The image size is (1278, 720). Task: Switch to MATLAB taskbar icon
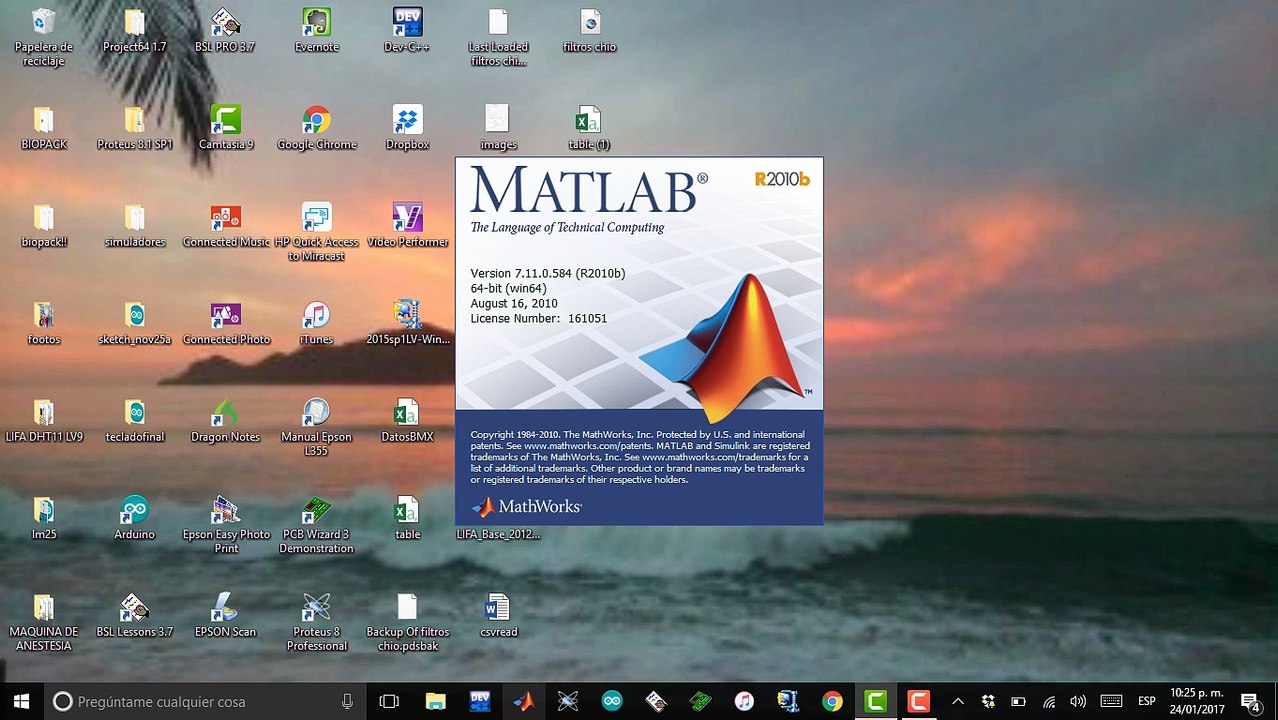click(524, 701)
